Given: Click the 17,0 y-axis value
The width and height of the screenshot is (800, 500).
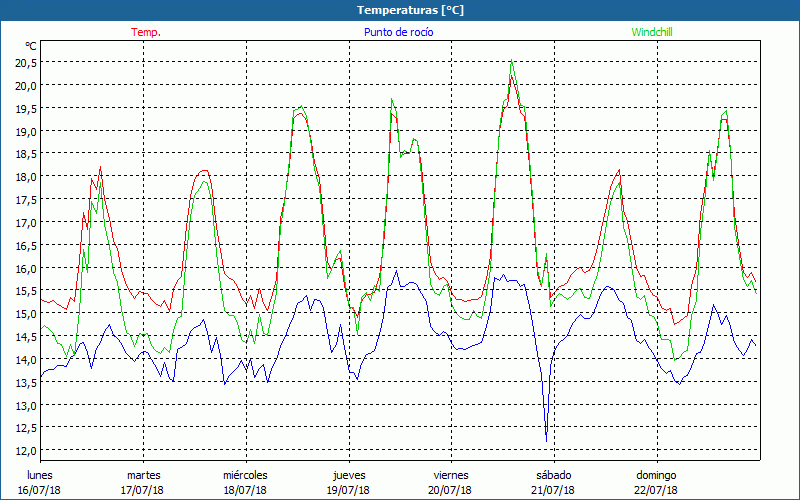Looking at the screenshot, I should click(26, 222).
